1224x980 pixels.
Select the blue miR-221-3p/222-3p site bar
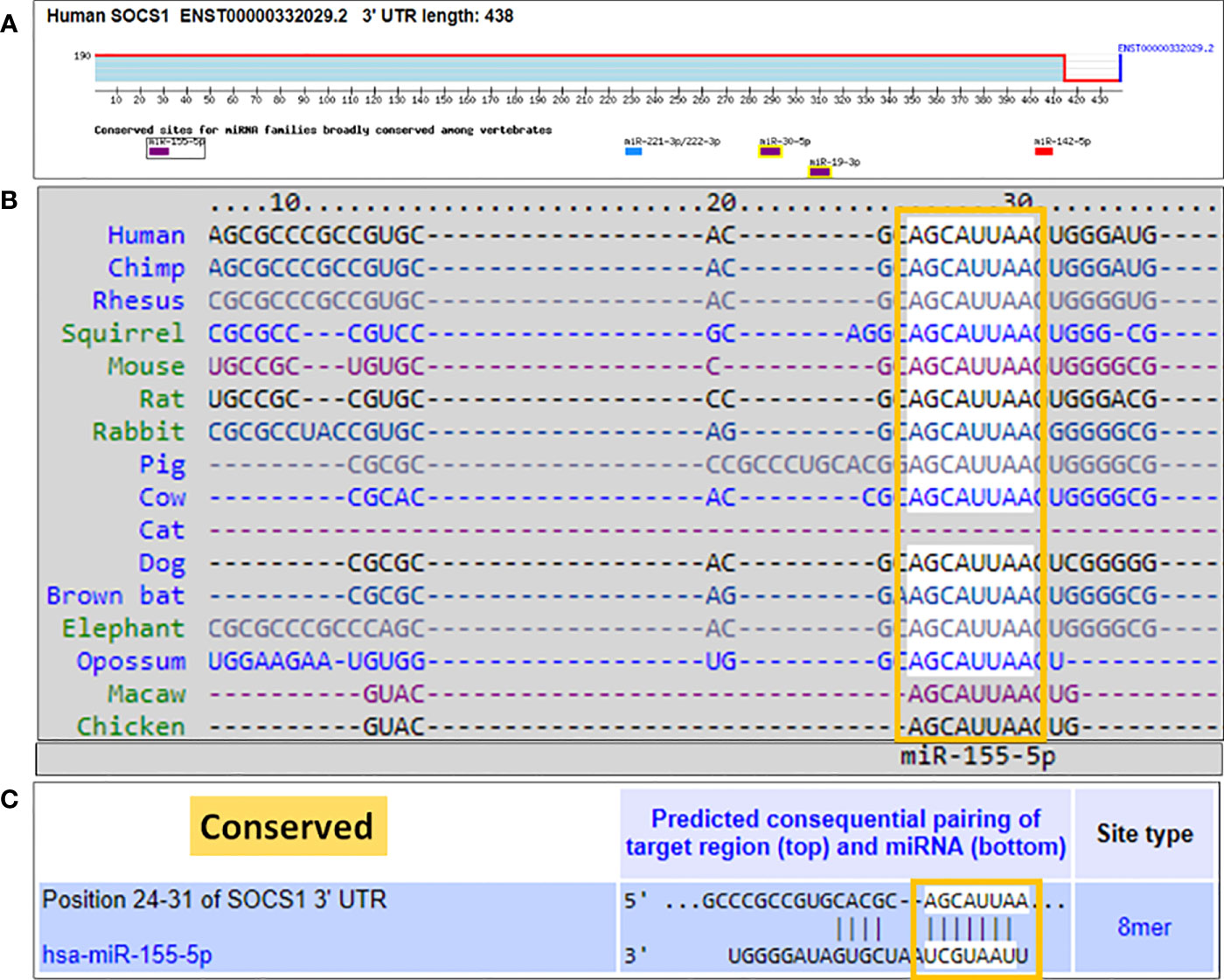tap(633, 151)
